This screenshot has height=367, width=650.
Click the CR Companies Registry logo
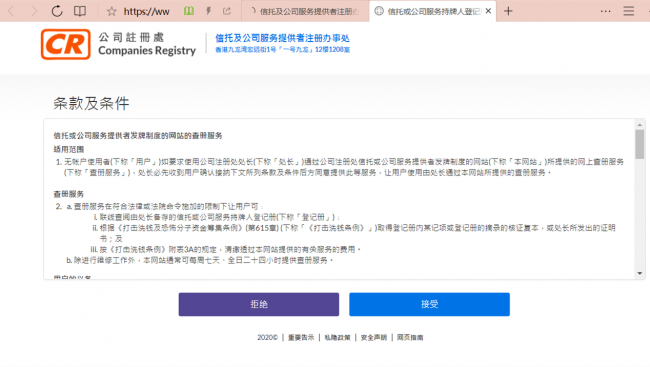[x=119, y=44]
